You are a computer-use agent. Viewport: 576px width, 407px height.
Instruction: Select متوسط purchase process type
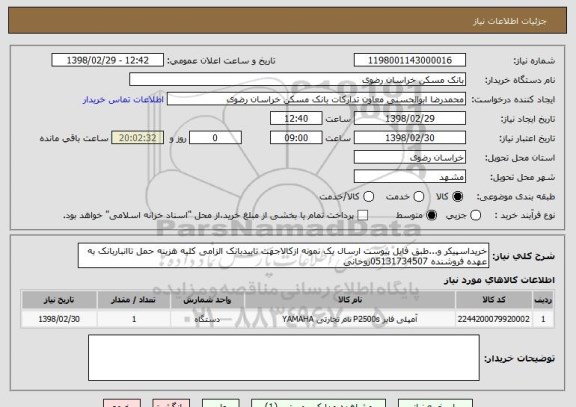(x=431, y=216)
